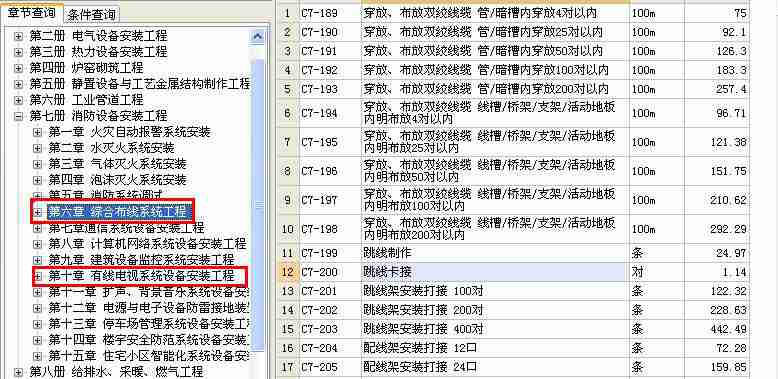Switch to 章节查询 tab

(31, 12)
